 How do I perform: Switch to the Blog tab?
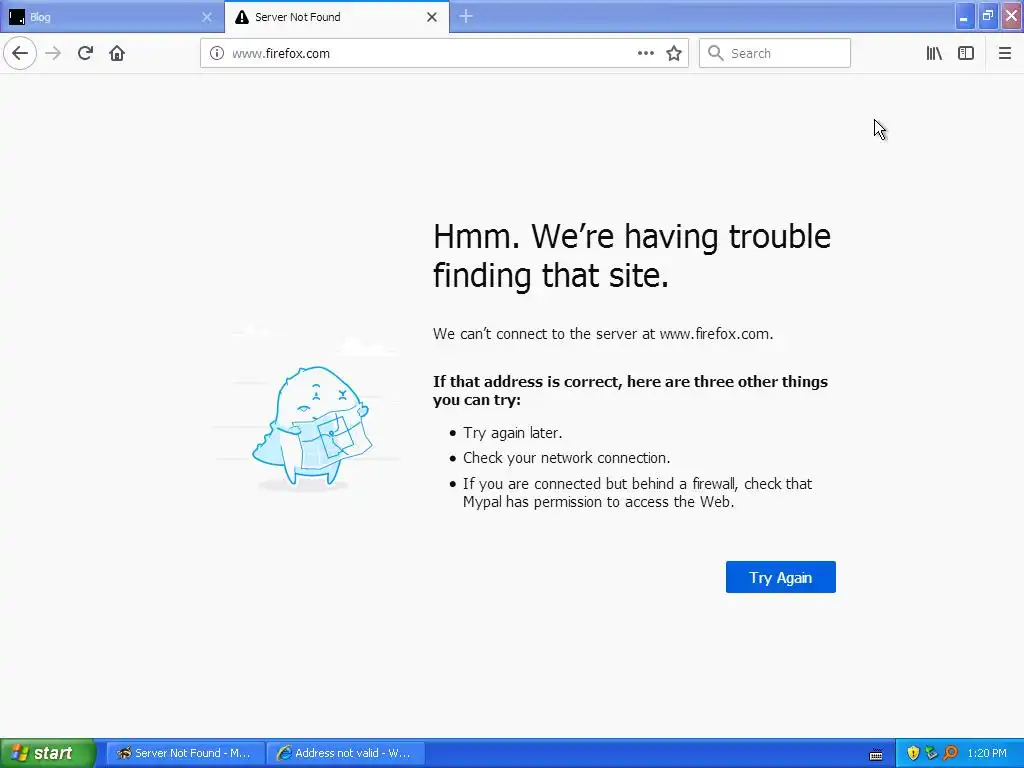tap(112, 17)
